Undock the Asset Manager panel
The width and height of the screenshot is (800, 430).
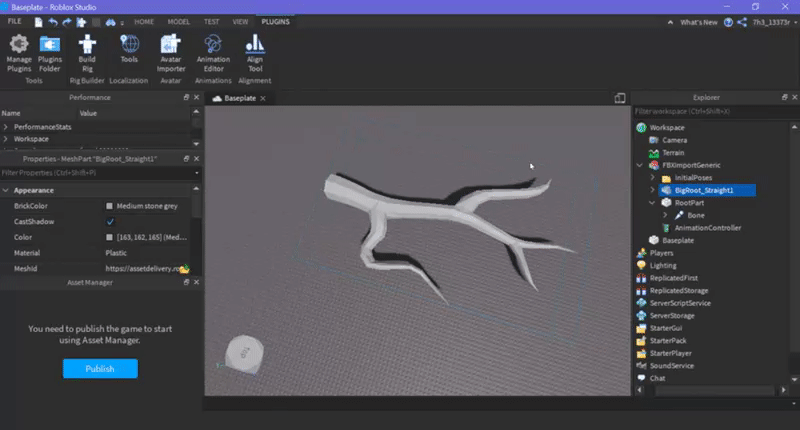[186, 282]
